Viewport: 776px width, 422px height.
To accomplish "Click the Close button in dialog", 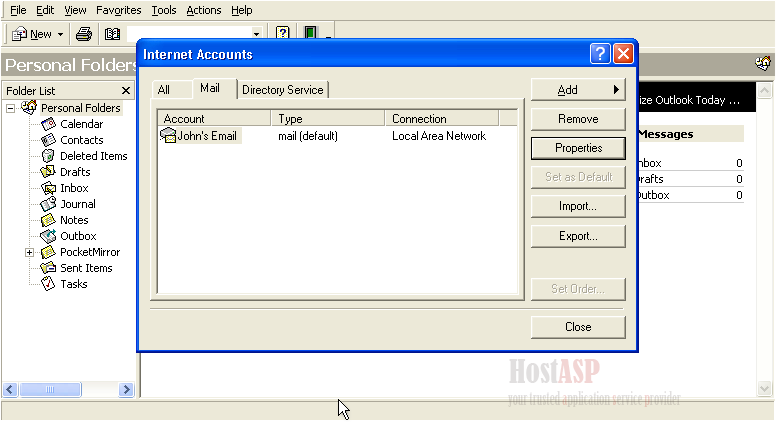I will [x=578, y=327].
